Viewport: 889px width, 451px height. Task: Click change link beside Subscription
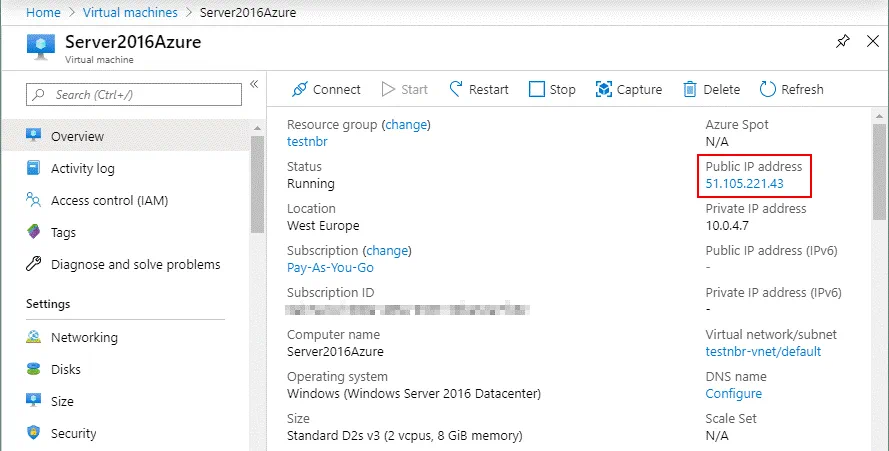pos(387,251)
